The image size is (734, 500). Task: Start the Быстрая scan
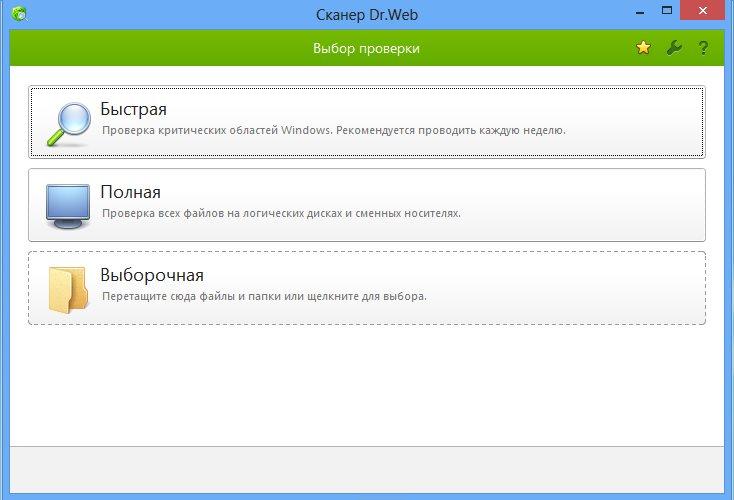click(x=367, y=122)
